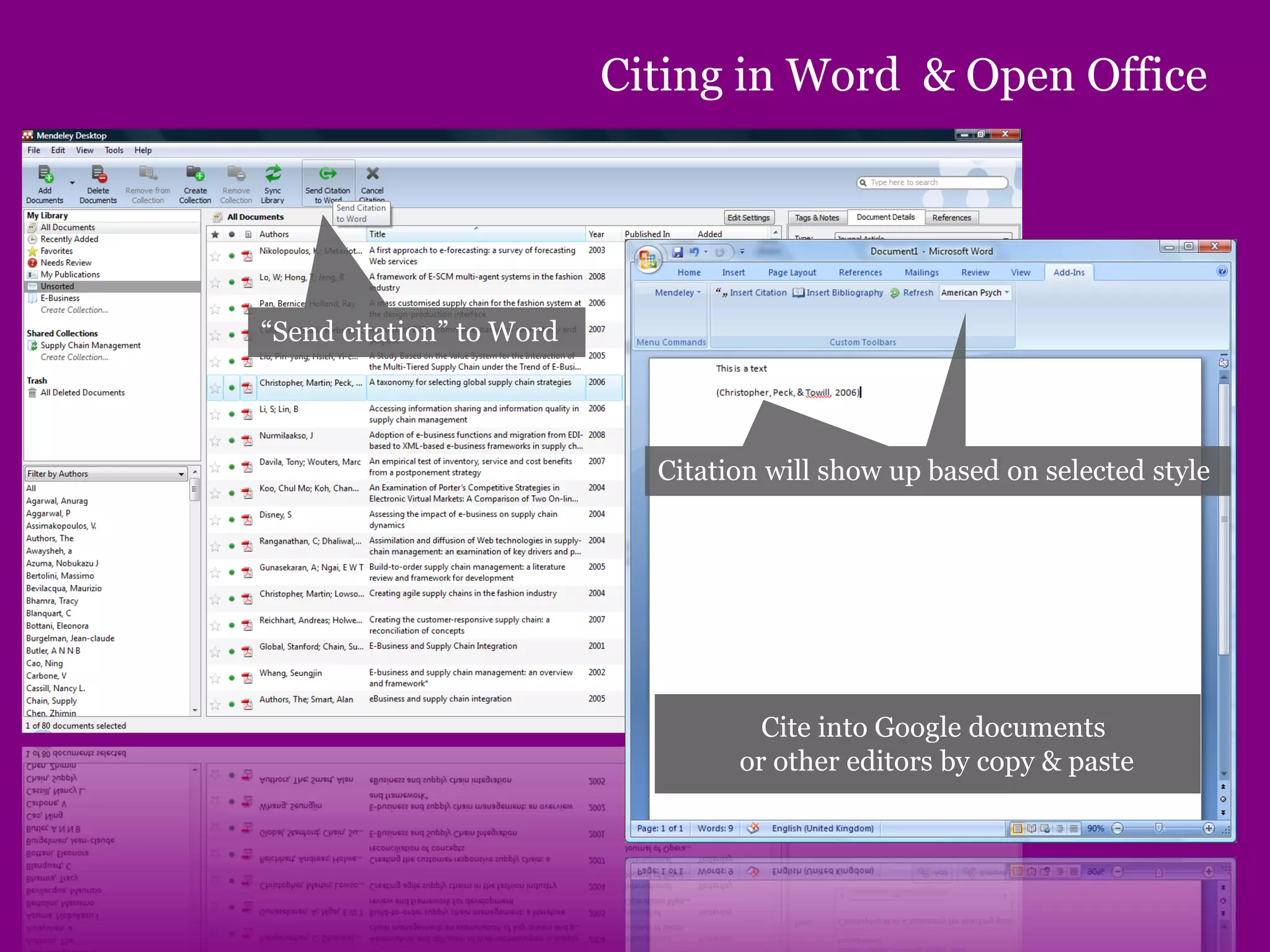The height and width of the screenshot is (952, 1270).
Task: Click Send Citation to Word icon
Action: pos(327,174)
